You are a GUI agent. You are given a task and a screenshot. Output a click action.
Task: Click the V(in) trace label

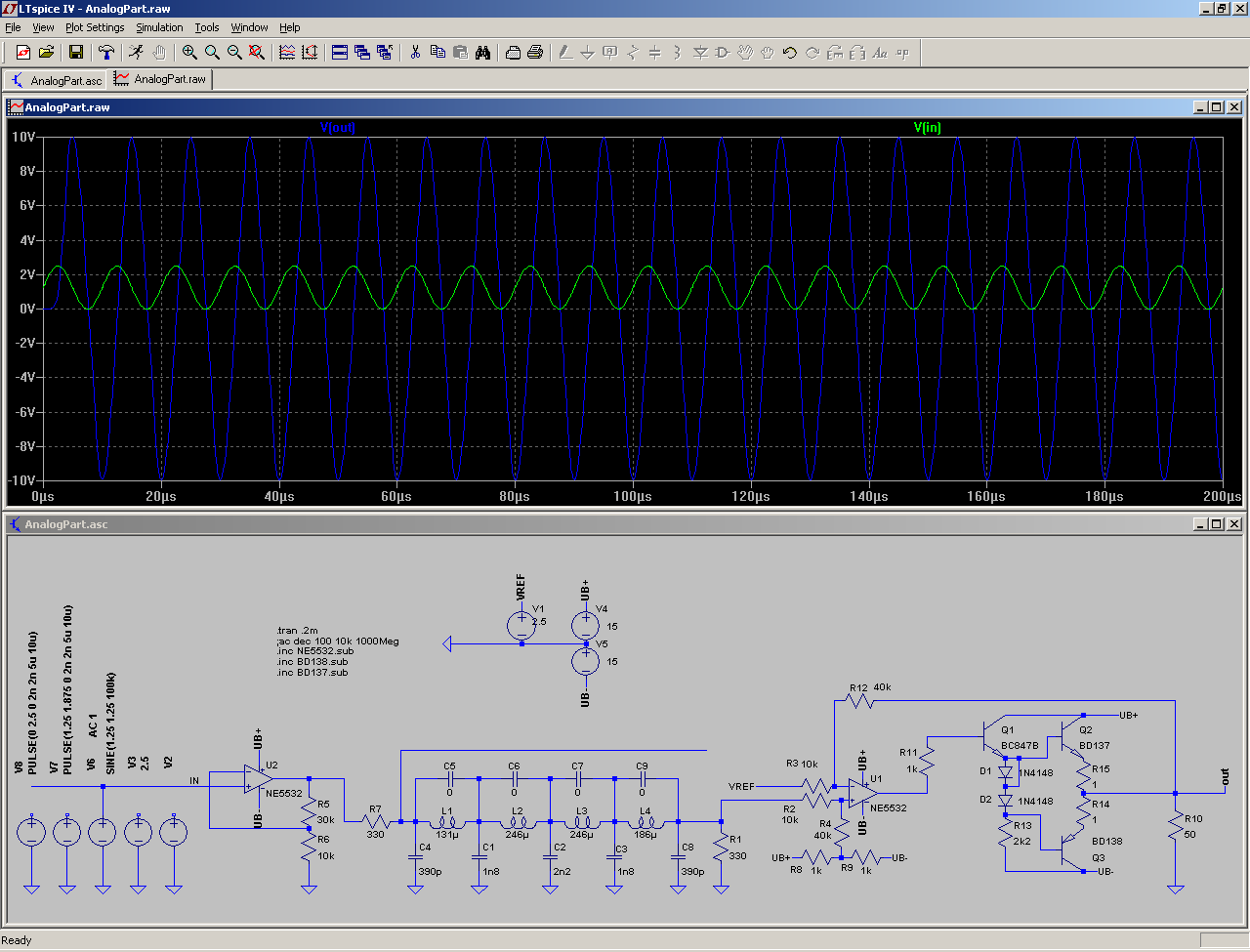(927, 128)
